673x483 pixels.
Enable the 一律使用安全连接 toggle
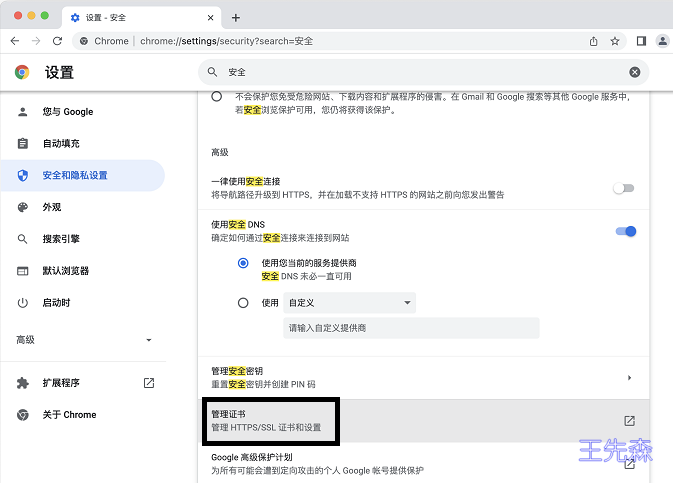[x=624, y=188]
